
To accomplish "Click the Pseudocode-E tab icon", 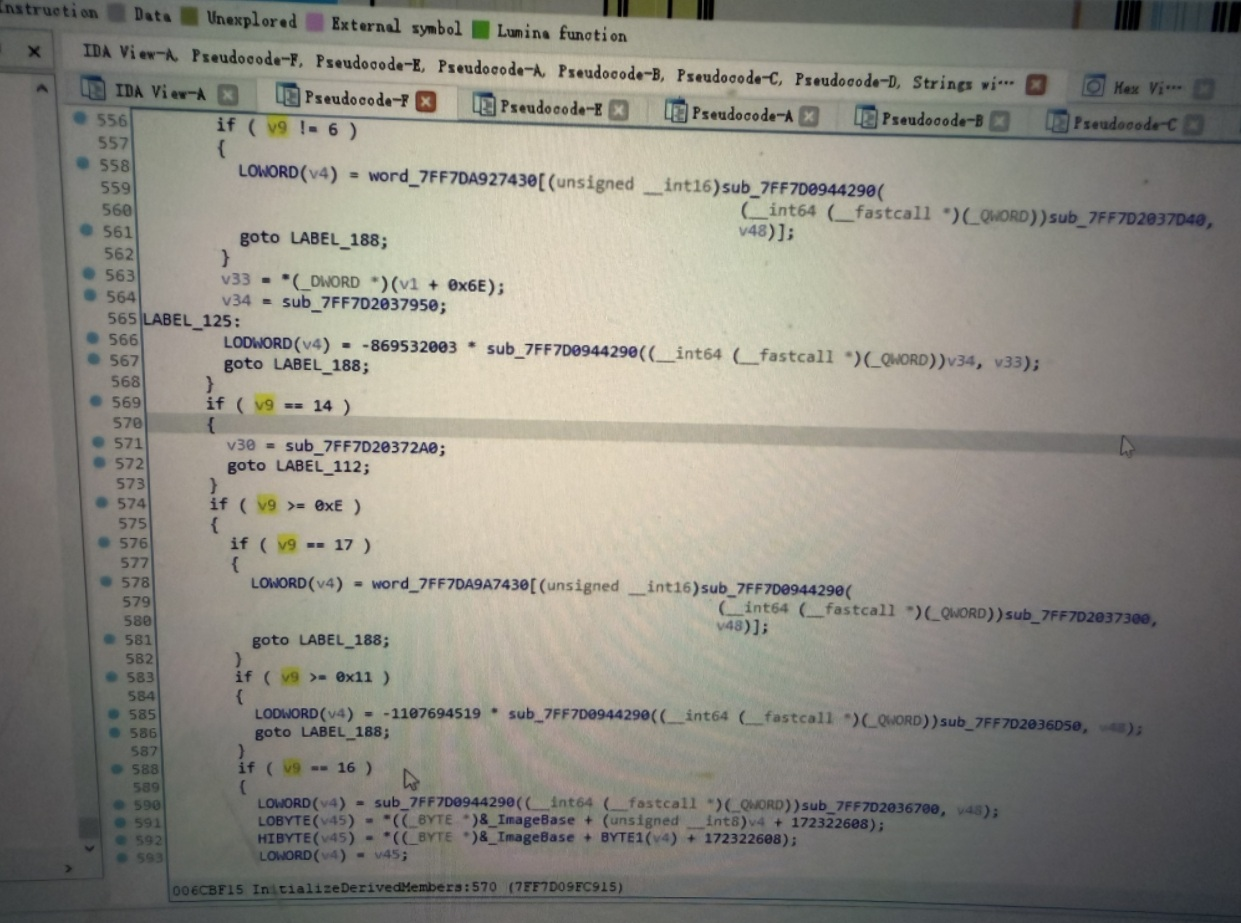I will pyautogui.click(x=484, y=104).
